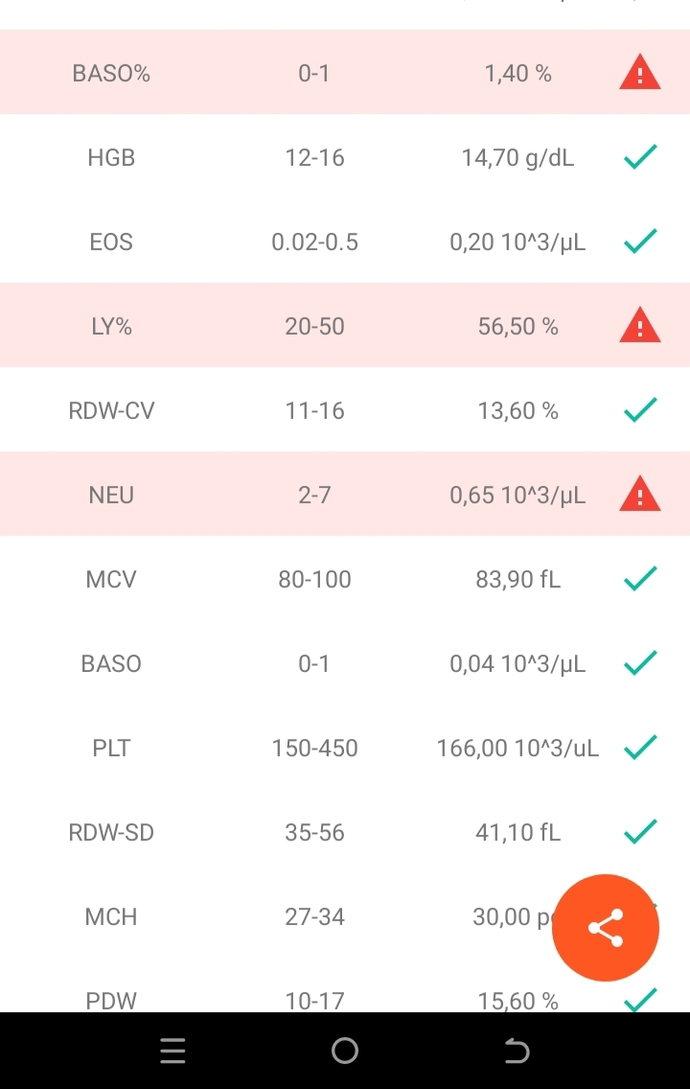This screenshot has height=1089, width=690.
Task: Select the MCH test label
Action: click(111, 917)
